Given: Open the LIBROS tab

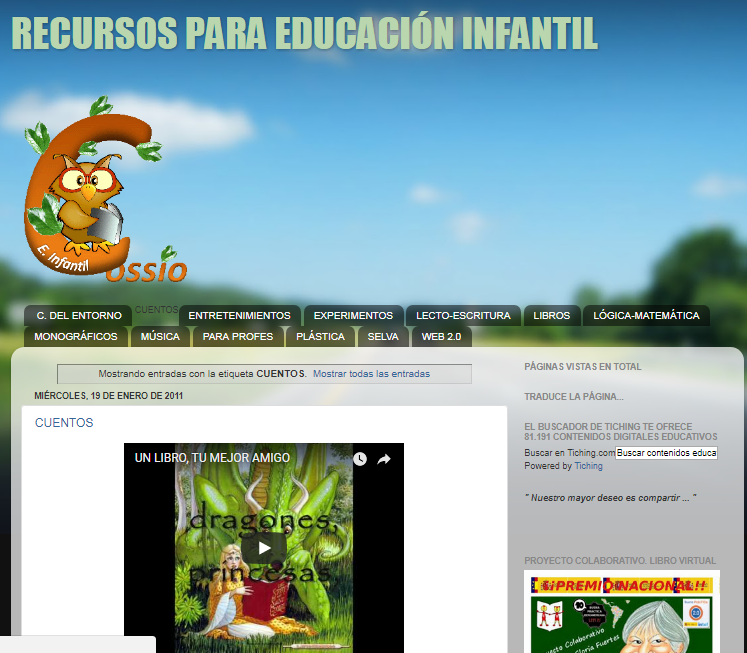Looking at the screenshot, I should (x=551, y=316).
